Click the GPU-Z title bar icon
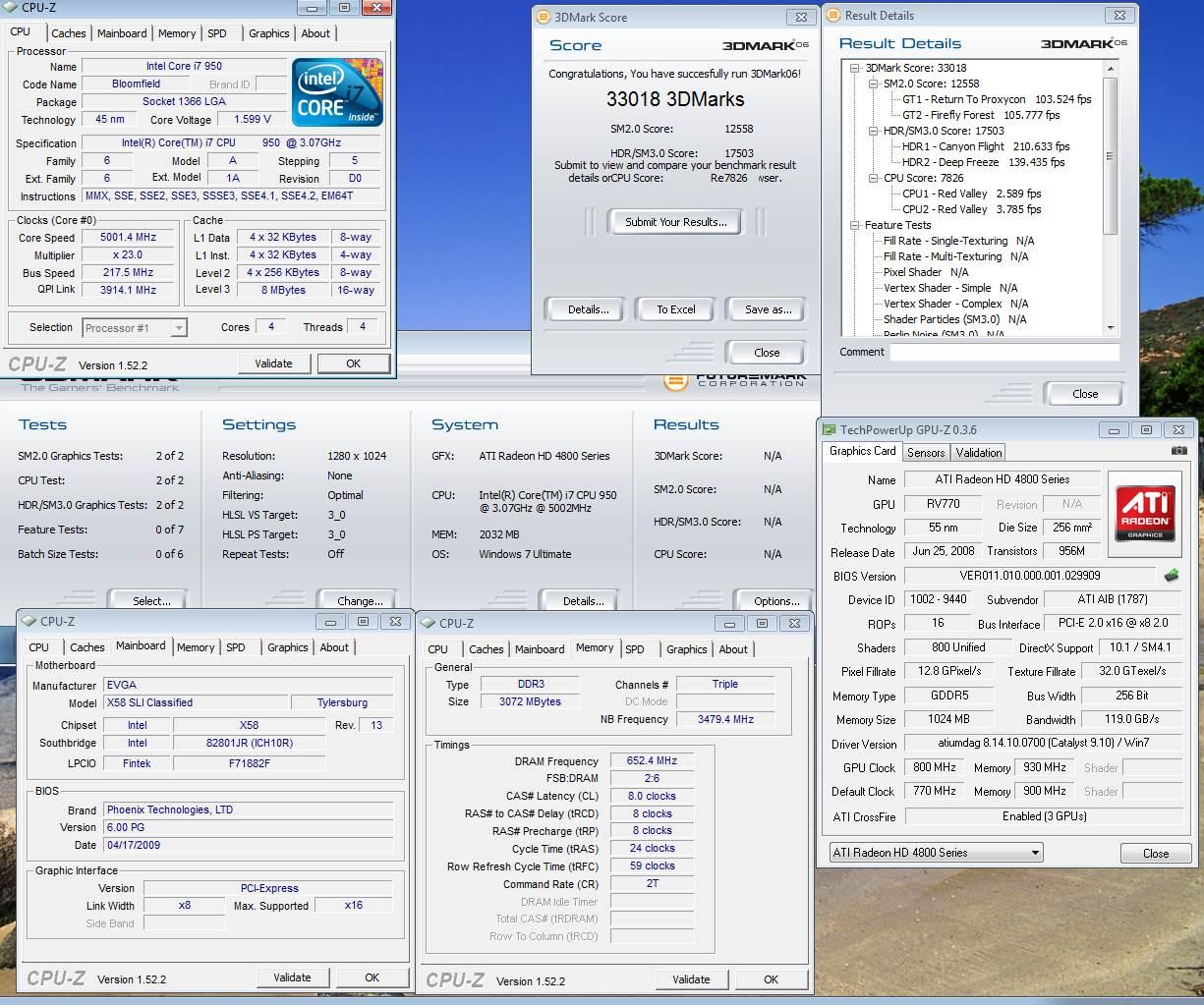 (830, 429)
